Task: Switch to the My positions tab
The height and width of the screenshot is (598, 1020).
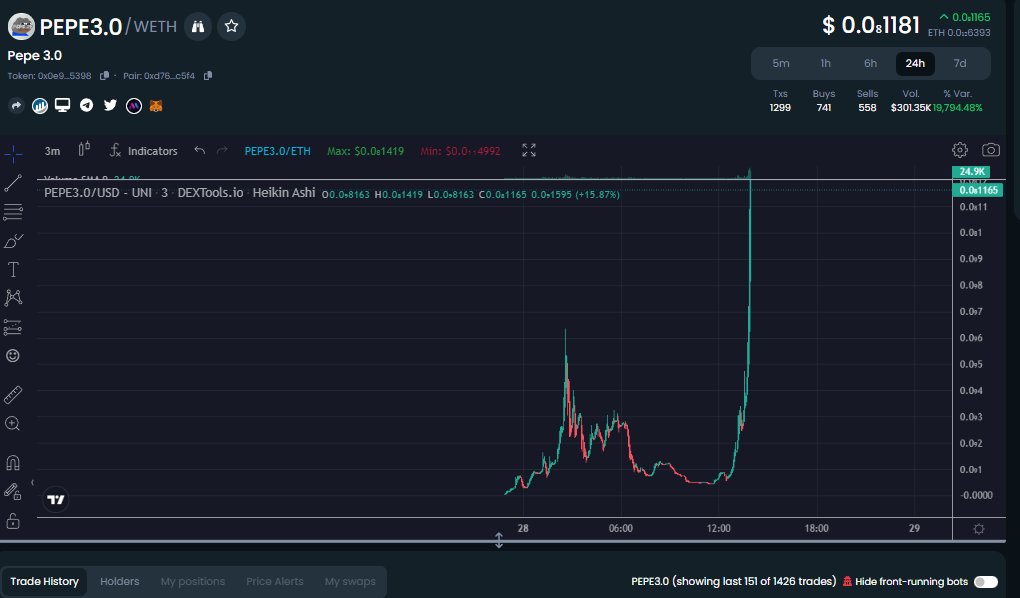Action: pyautogui.click(x=193, y=582)
